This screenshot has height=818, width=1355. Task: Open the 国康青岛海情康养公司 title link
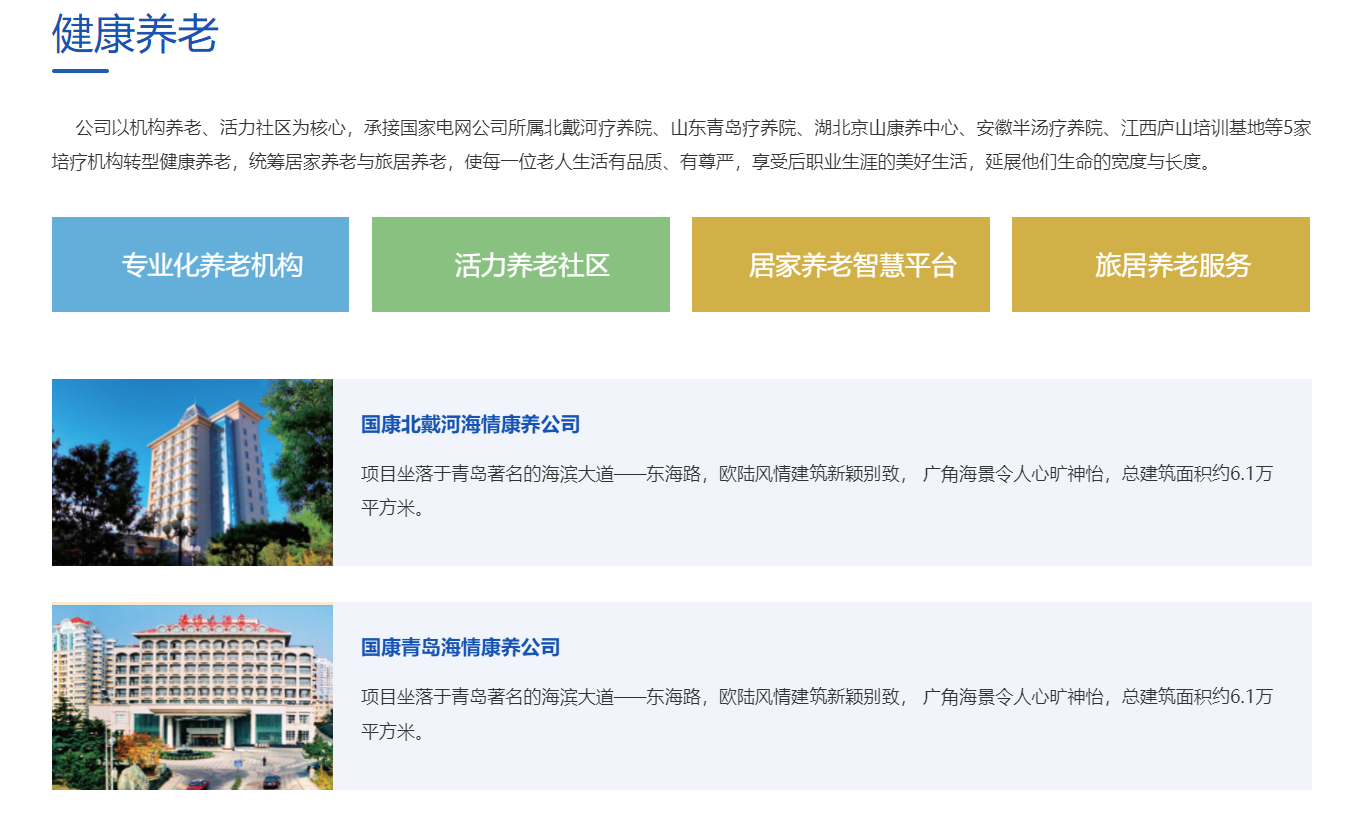point(460,647)
